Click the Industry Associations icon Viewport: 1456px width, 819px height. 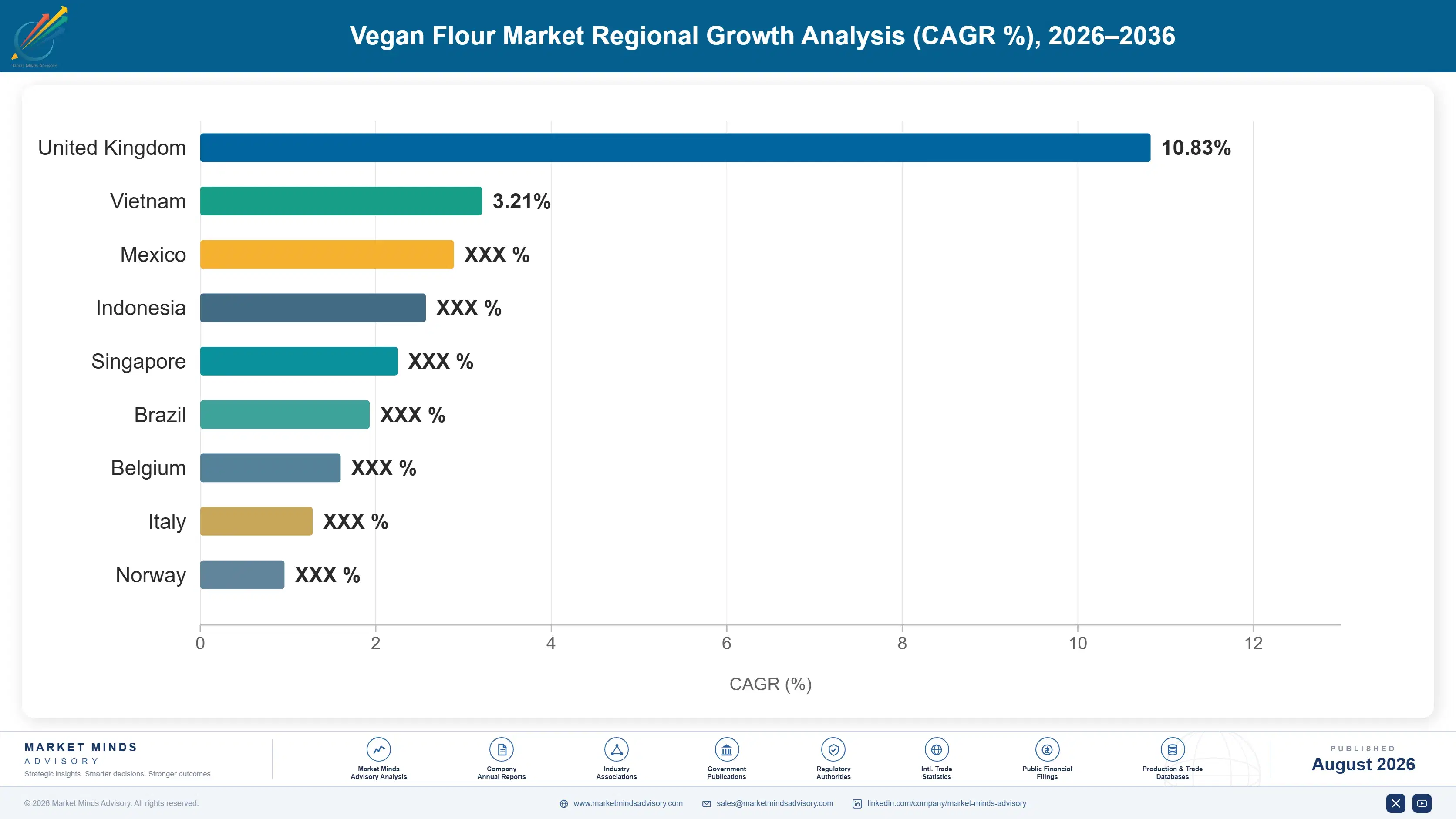(x=616, y=749)
